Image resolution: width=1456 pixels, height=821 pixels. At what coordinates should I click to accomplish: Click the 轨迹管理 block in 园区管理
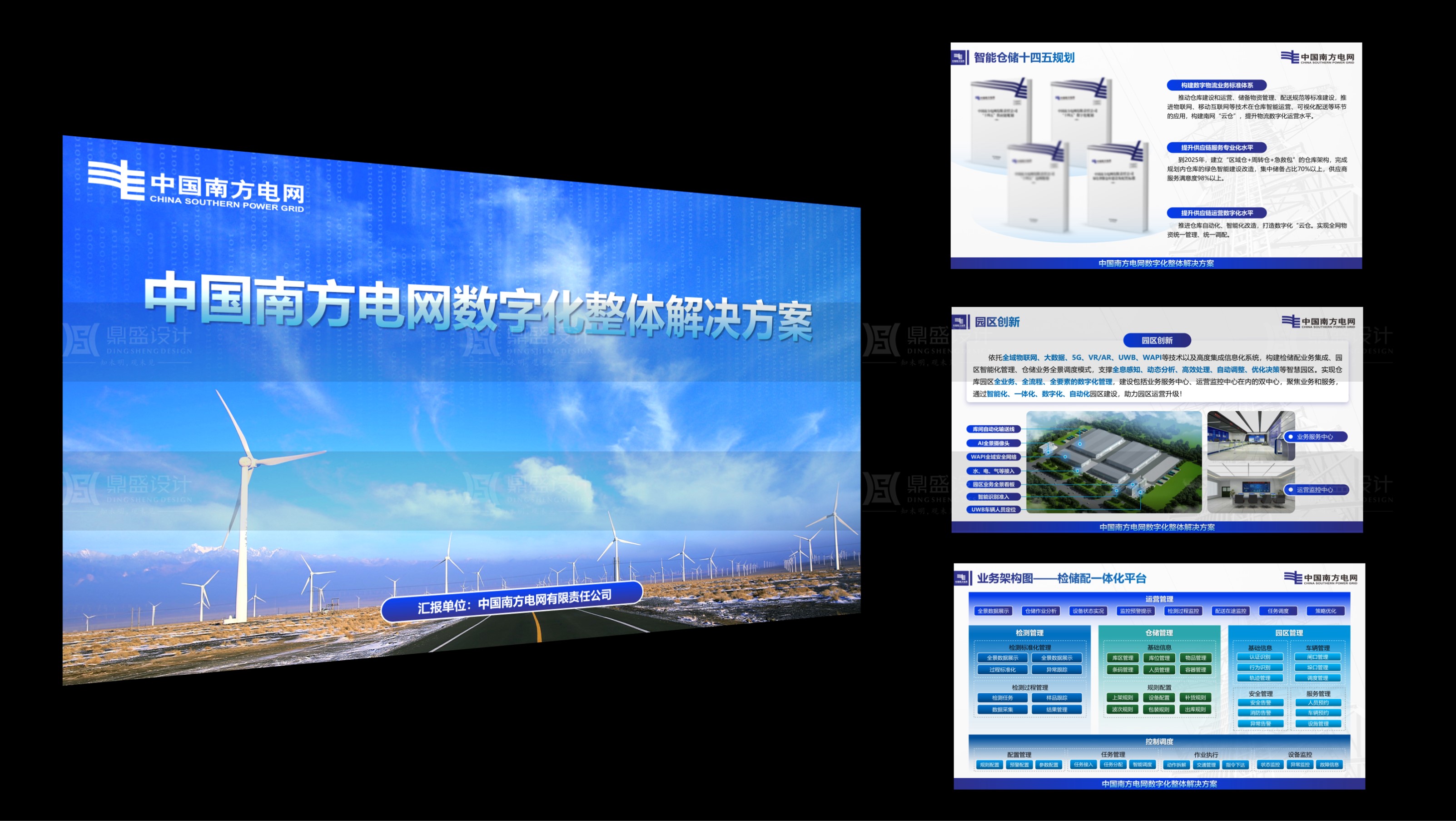[1260, 678]
